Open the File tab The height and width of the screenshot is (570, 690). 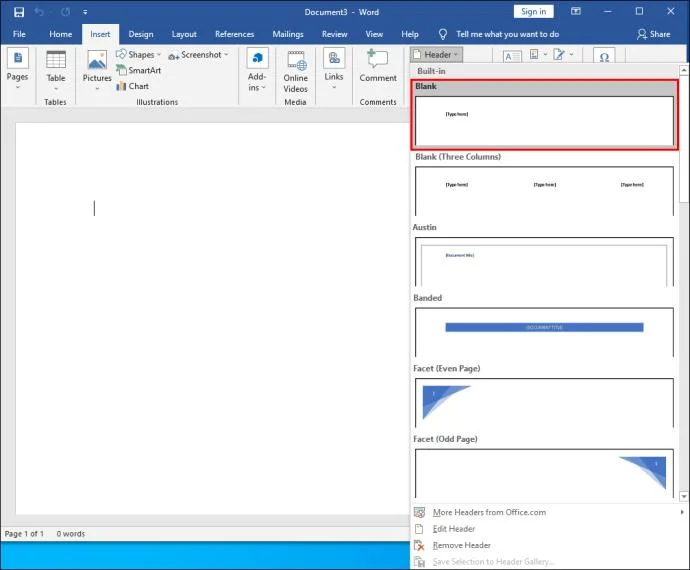pos(19,34)
